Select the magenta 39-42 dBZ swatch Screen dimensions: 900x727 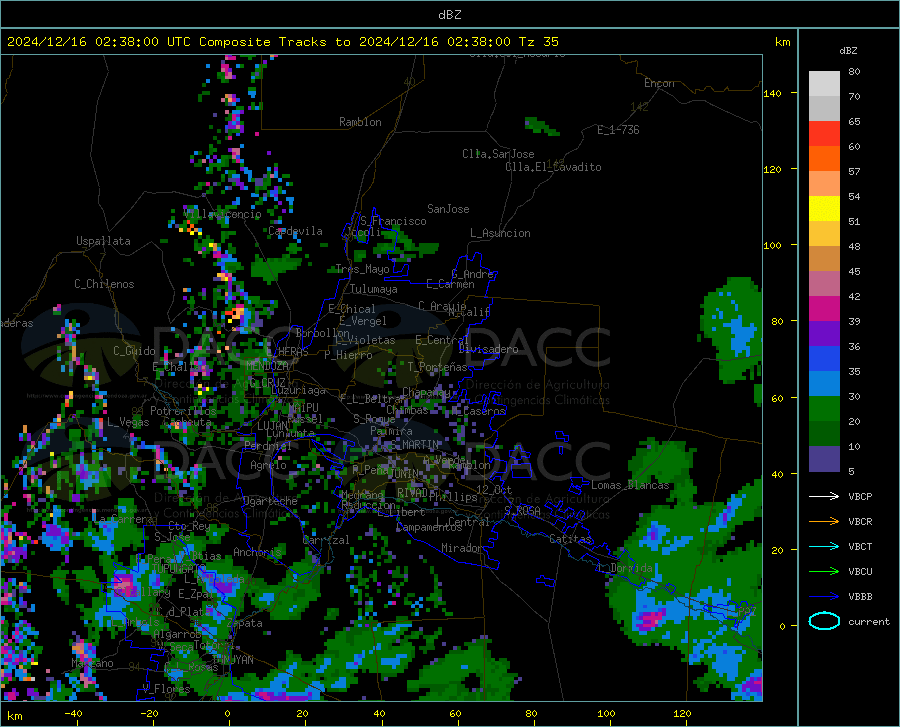(x=824, y=309)
